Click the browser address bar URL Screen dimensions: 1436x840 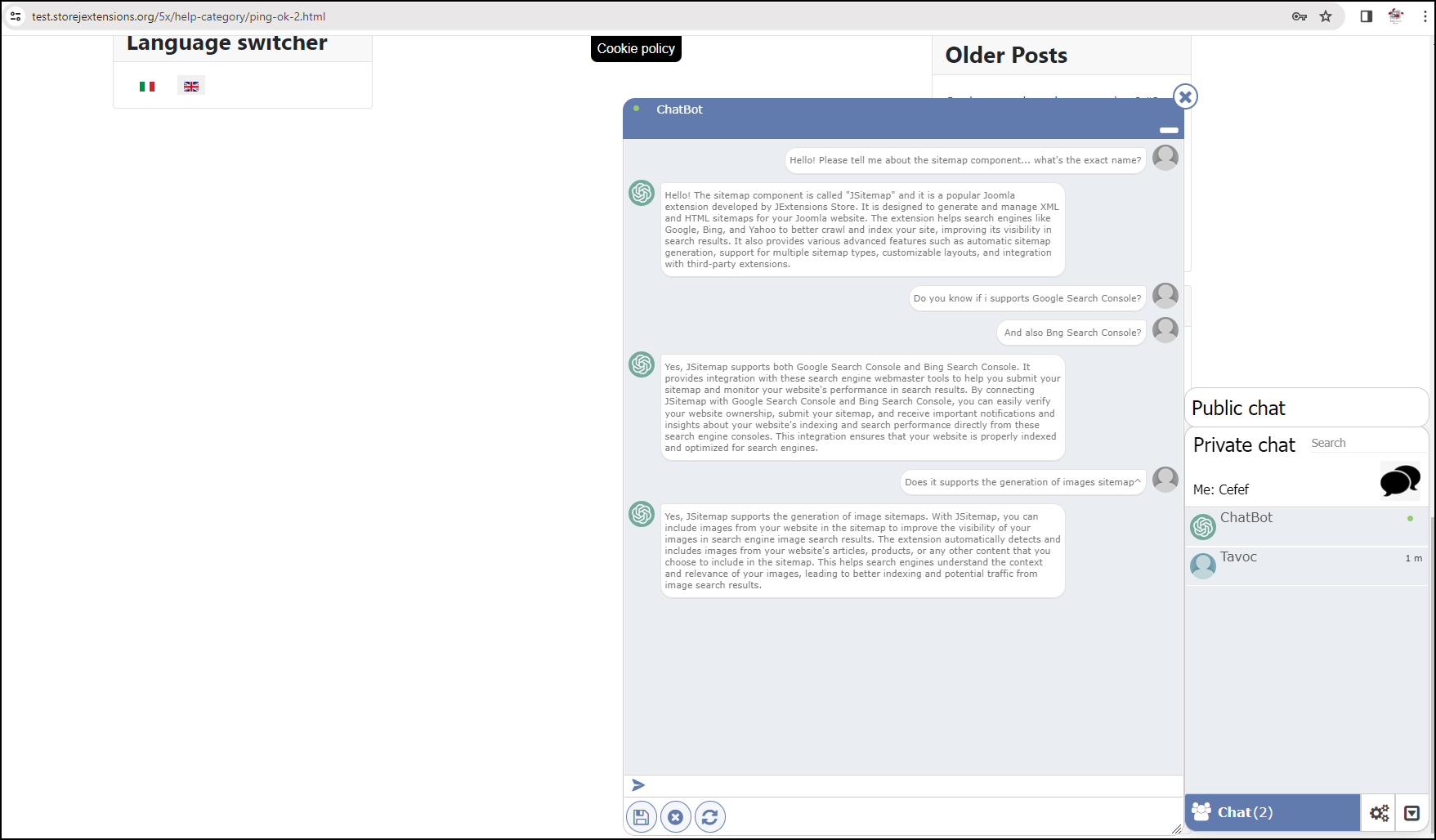point(178,16)
